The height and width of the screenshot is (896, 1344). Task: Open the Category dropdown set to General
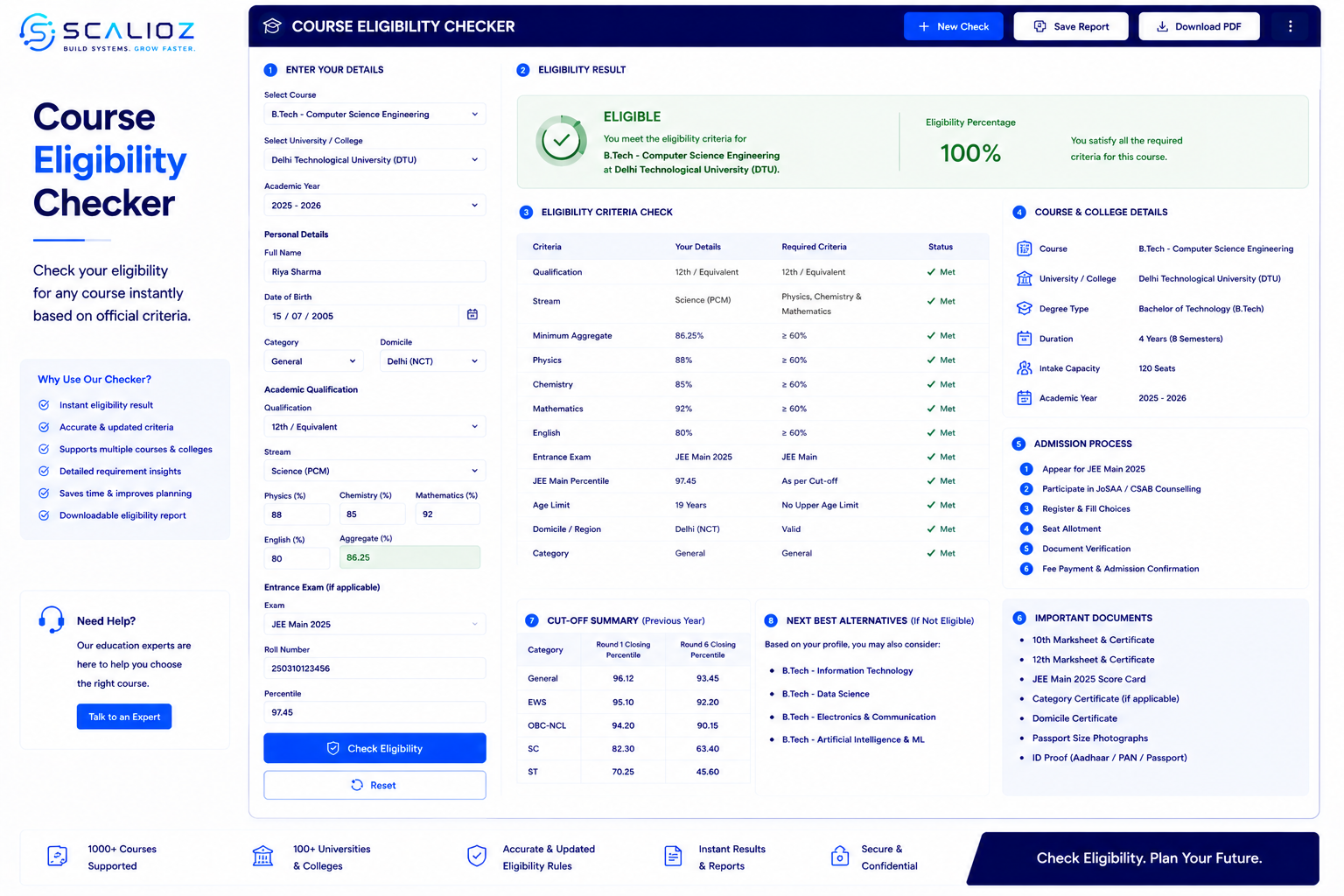tap(313, 361)
